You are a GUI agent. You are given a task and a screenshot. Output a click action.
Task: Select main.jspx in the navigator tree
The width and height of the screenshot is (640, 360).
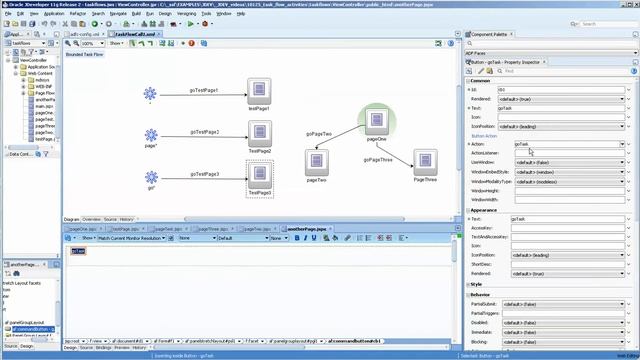click(x=44, y=106)
